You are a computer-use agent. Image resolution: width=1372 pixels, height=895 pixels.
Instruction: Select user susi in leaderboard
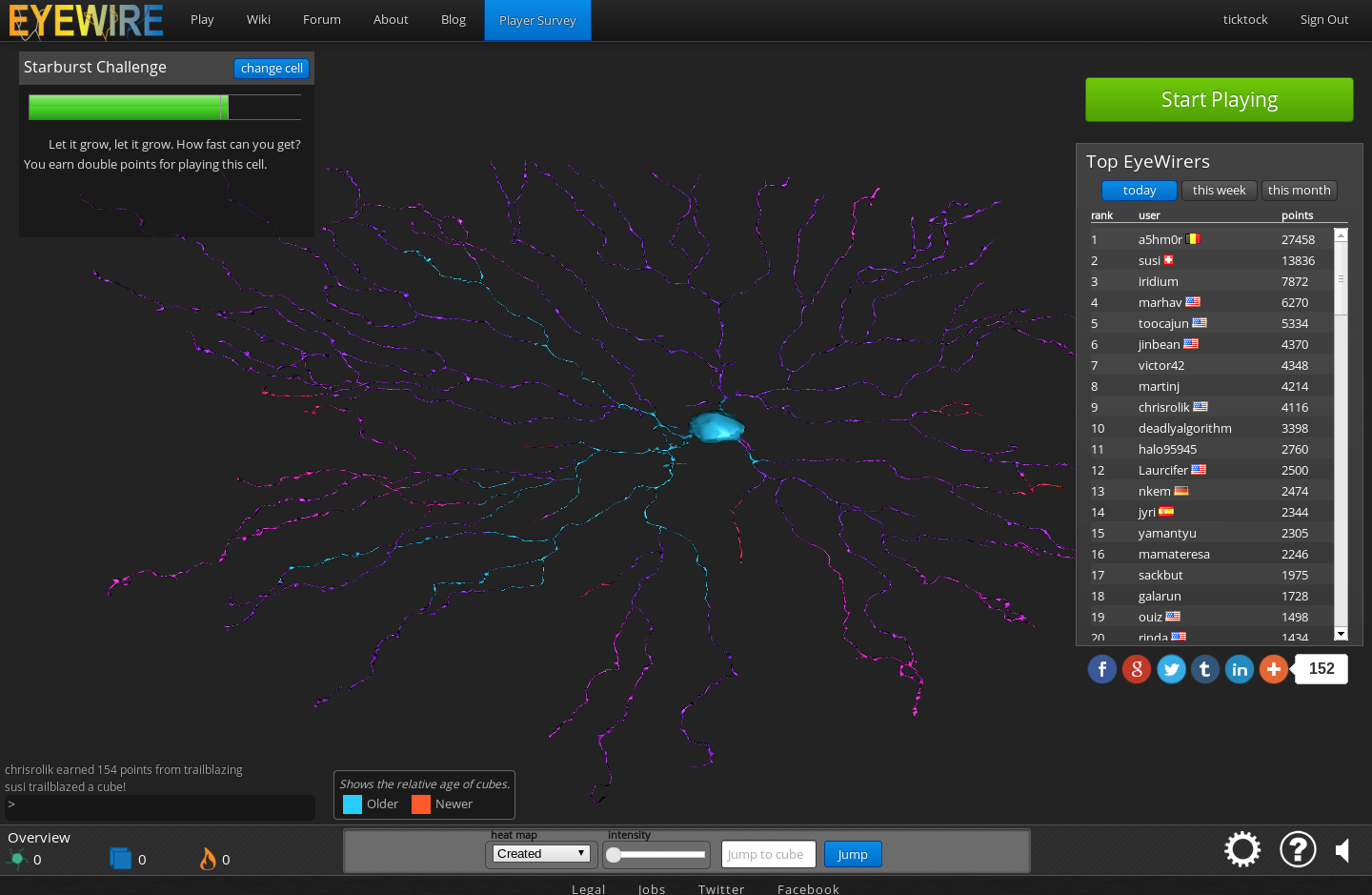coord(1149,261)
